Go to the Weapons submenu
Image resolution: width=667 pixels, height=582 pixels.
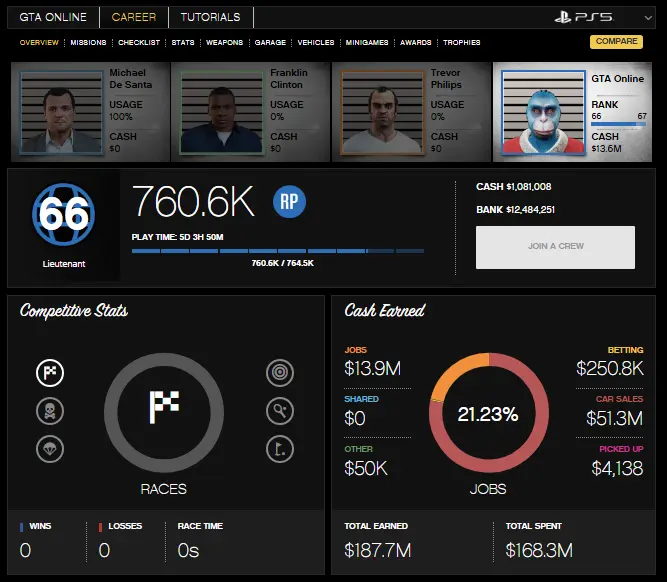pyautogui.click(x=225, y=43)
